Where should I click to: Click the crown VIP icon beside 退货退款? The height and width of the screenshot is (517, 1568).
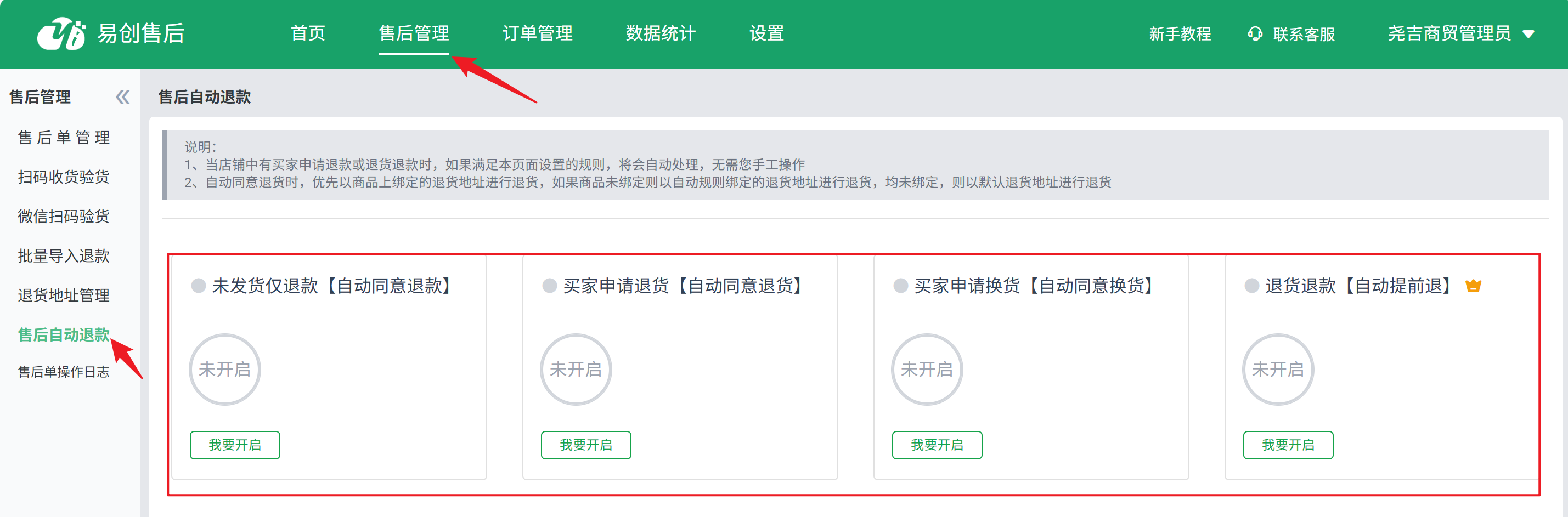click(x=1473, y=285)
